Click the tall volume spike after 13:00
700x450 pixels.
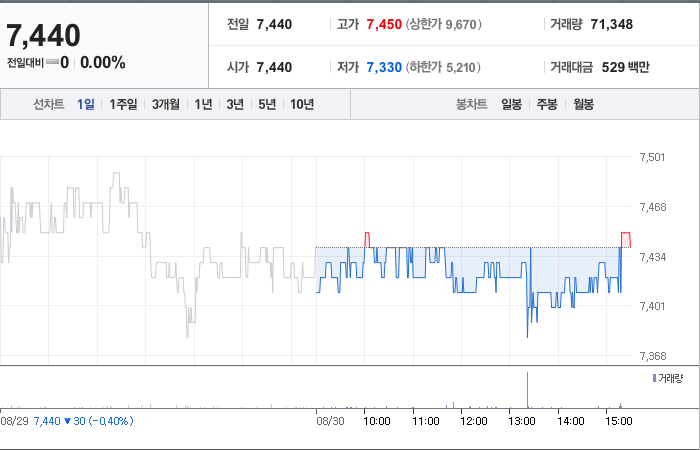pos(528,390)
